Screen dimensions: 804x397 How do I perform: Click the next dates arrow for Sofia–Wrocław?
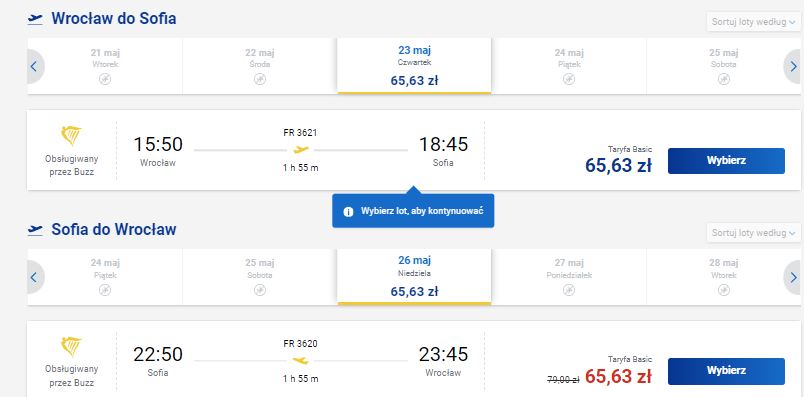coord(793,277)
